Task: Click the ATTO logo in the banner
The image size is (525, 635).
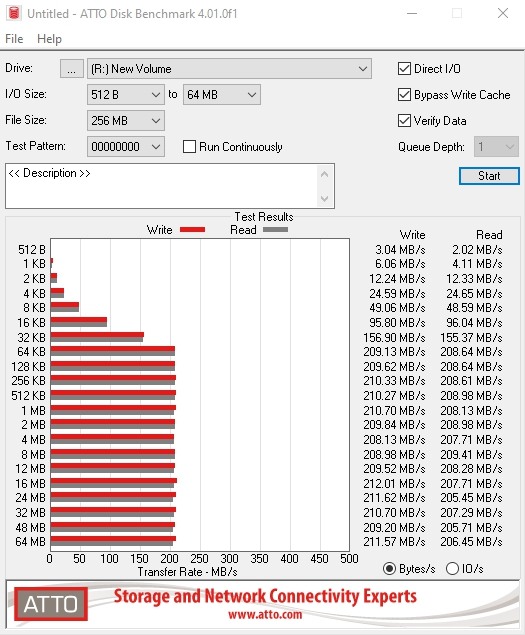Action: point(51,604)
